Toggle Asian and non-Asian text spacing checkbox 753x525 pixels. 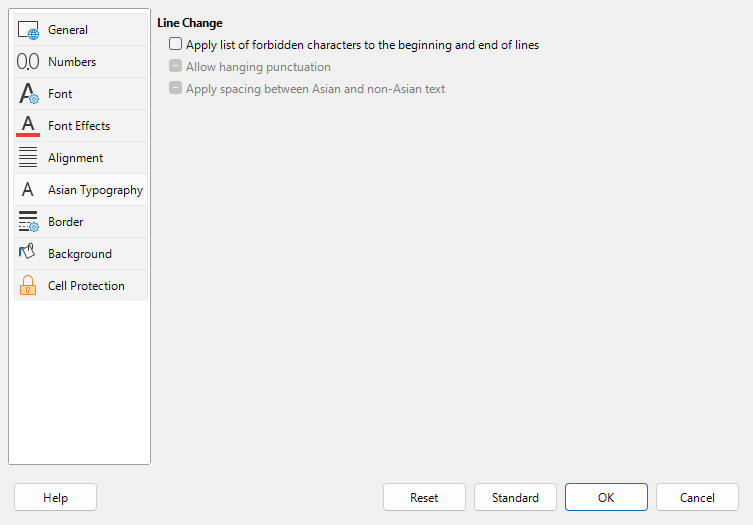coord(175,88)
